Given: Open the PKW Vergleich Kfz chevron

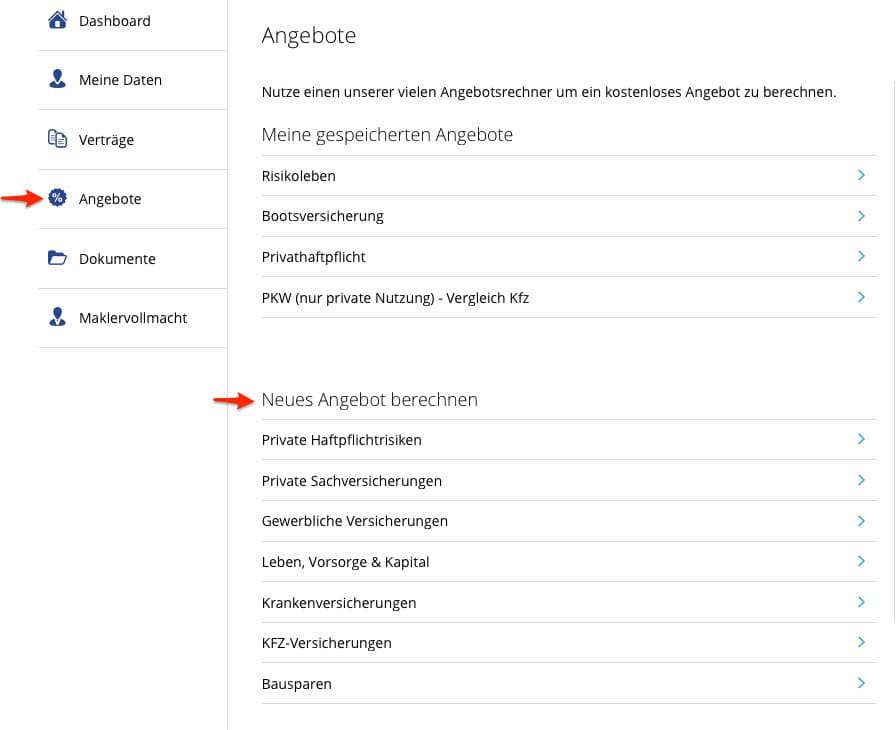Looking at the screenshot, I should [x=861, y=297].
